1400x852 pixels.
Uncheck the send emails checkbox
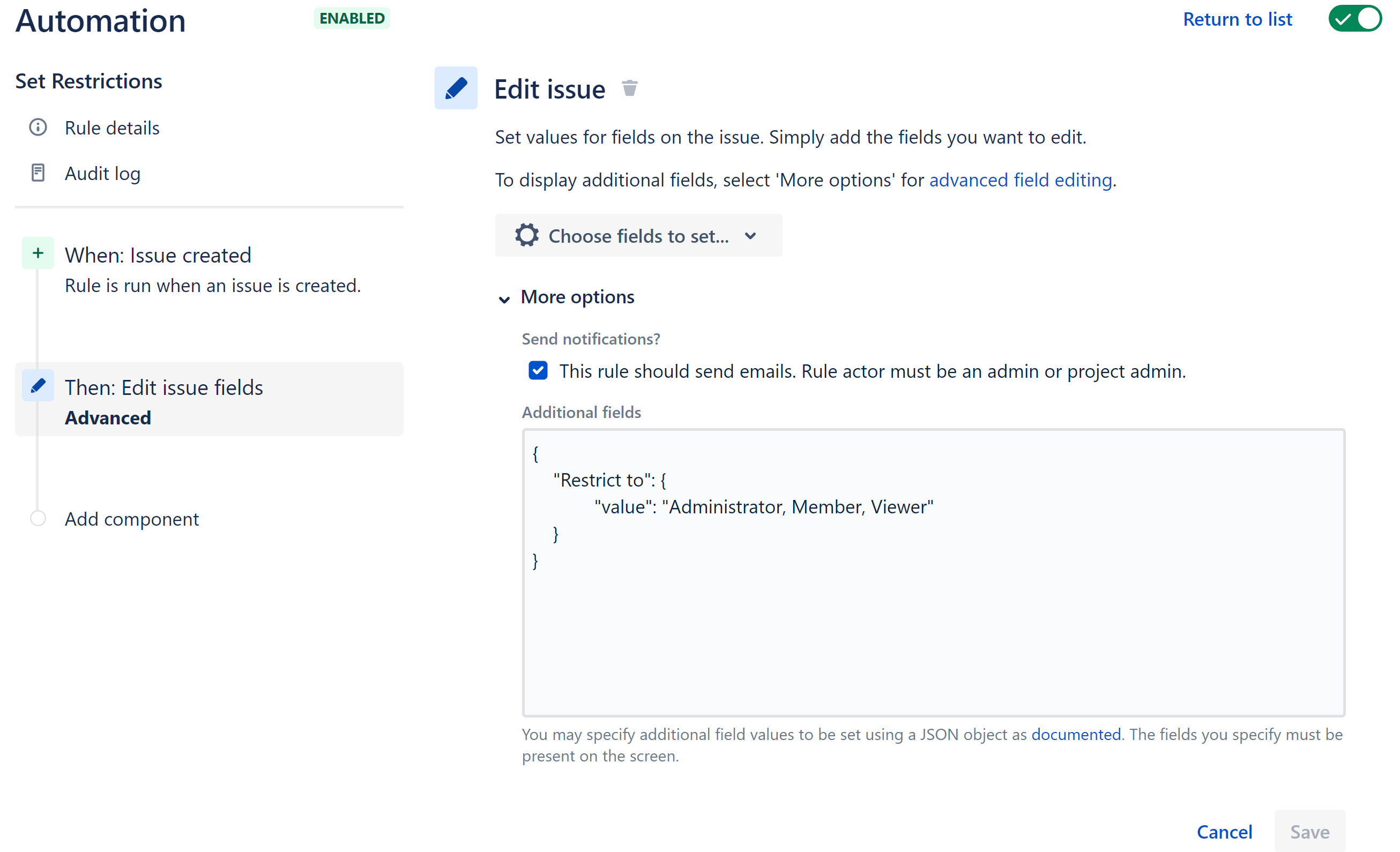point(538,370)
